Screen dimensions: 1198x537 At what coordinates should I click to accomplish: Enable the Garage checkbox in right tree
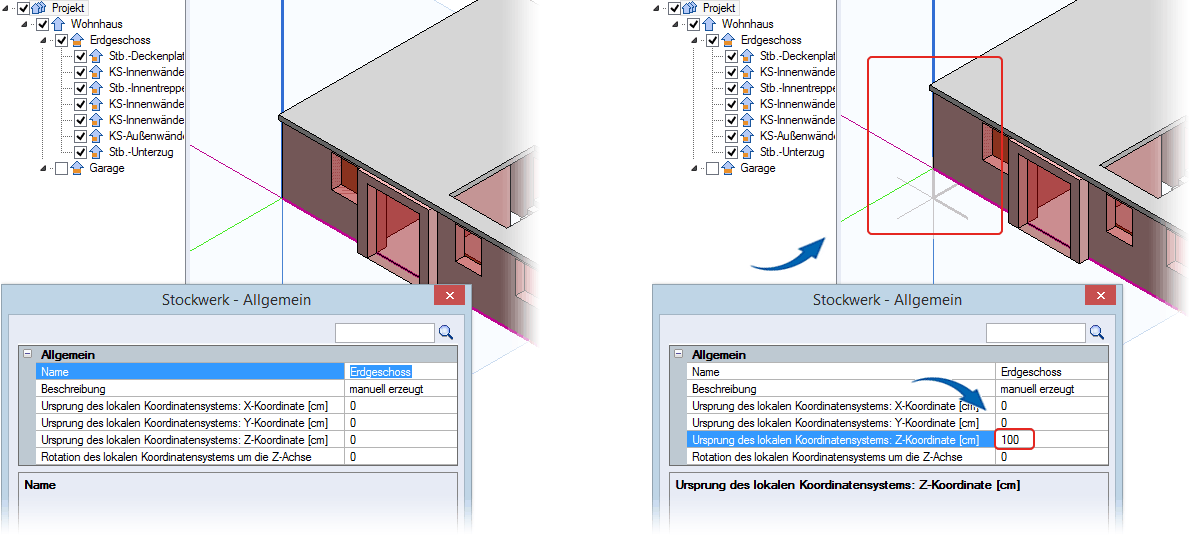click(x=713, y=168)
